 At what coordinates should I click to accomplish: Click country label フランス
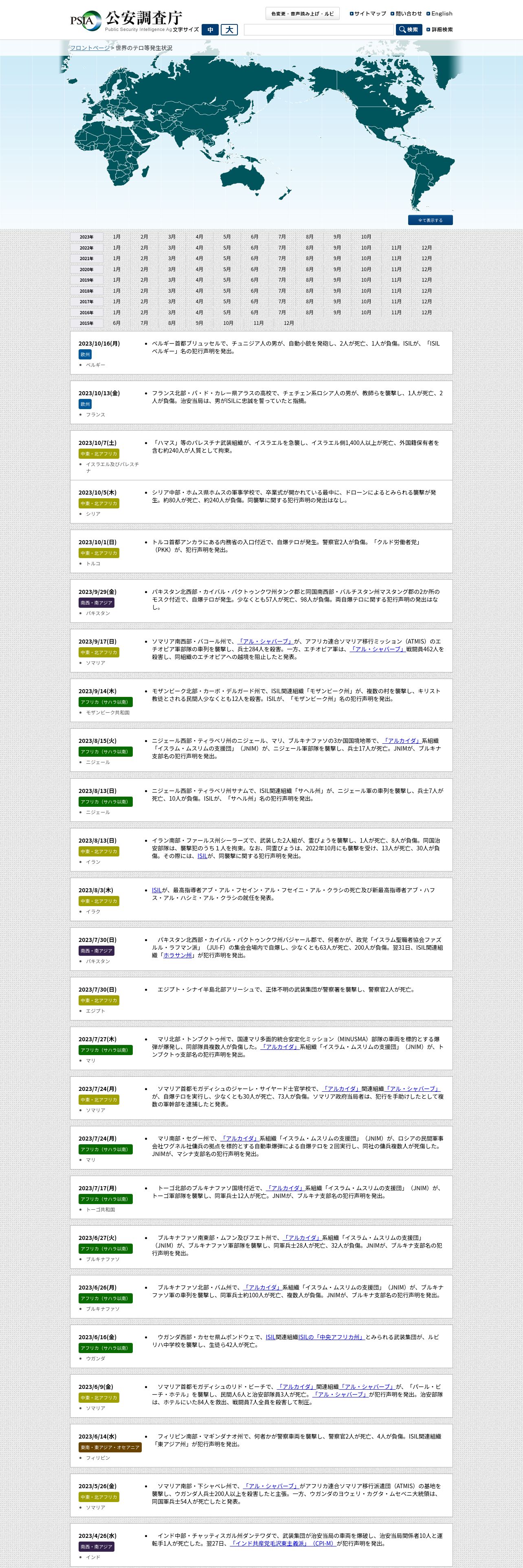pyautogui.click(x=96, y=414)
